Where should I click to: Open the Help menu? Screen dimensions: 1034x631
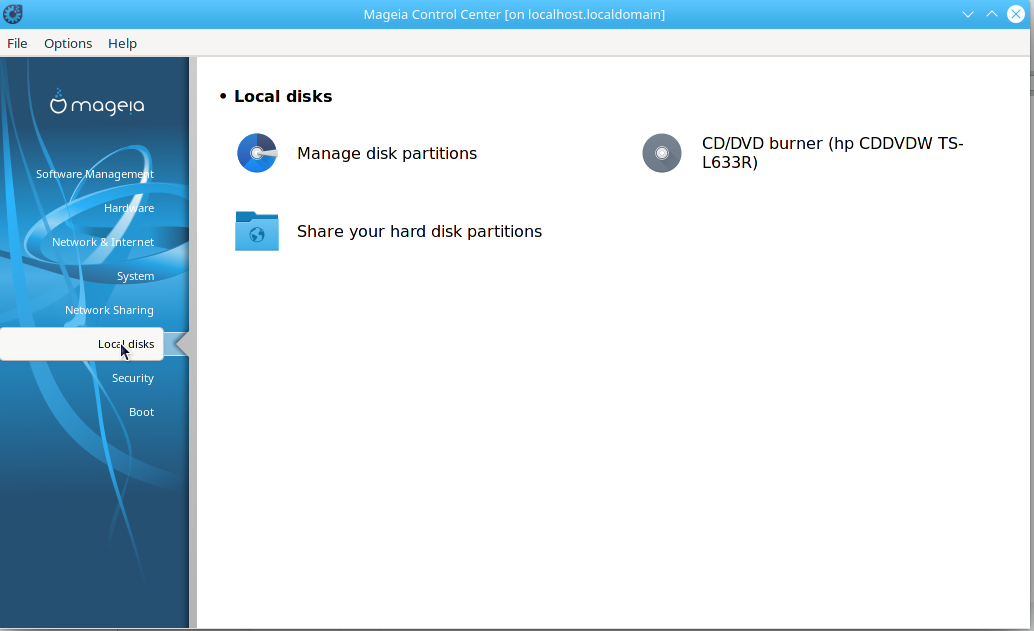(123, 44)
